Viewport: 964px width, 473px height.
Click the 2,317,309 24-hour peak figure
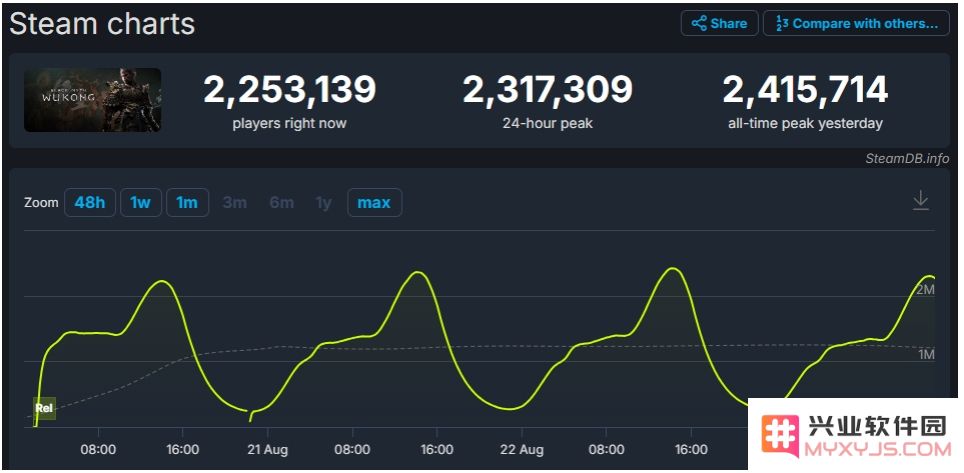pyautogui.click(x=547, y=89)
